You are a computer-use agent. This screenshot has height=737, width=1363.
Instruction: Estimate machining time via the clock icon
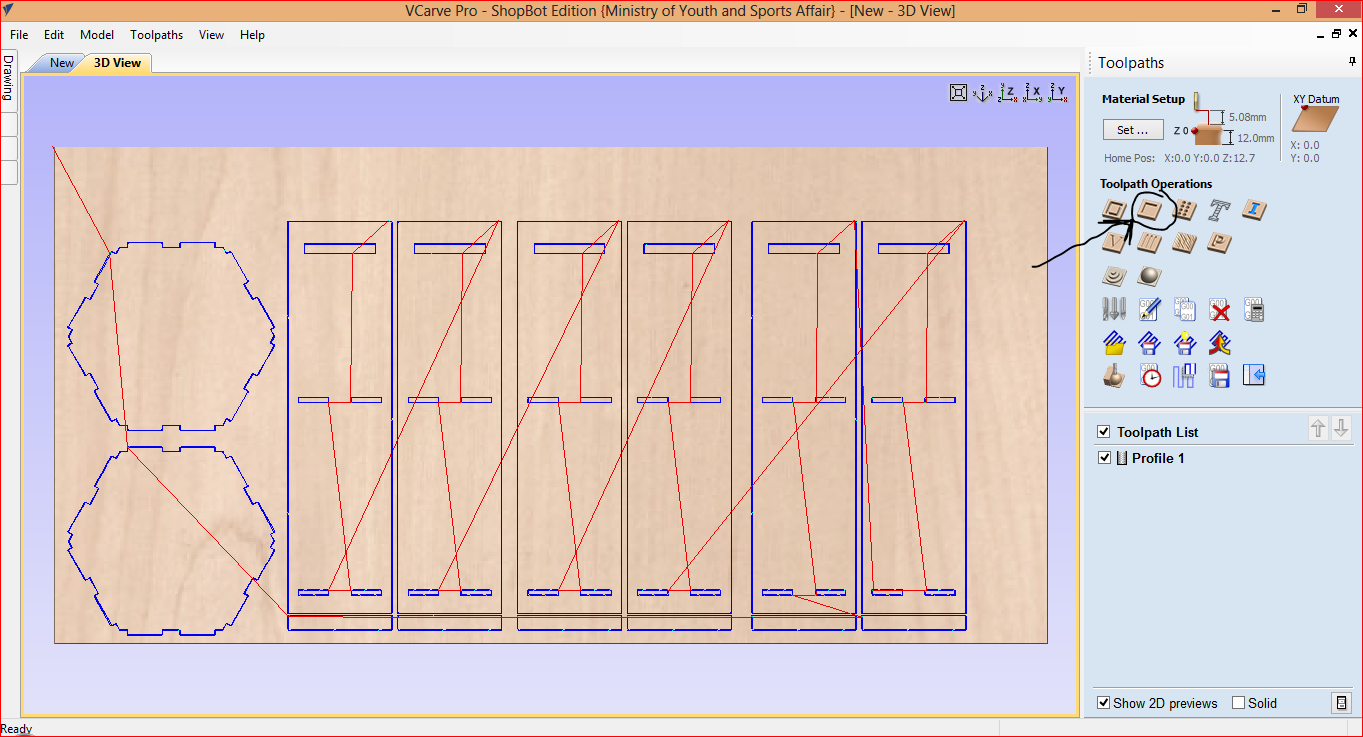click(1150, 376)
